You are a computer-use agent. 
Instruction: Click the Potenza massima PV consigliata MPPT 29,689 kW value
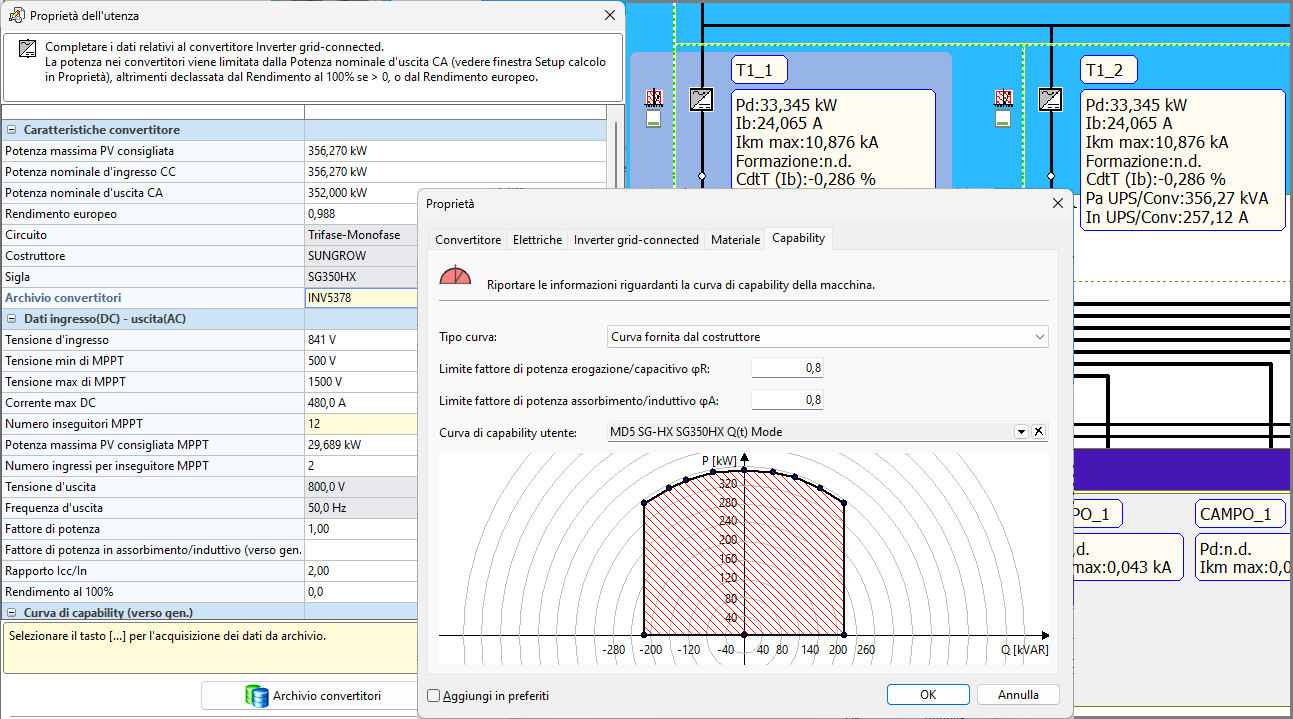361,445
